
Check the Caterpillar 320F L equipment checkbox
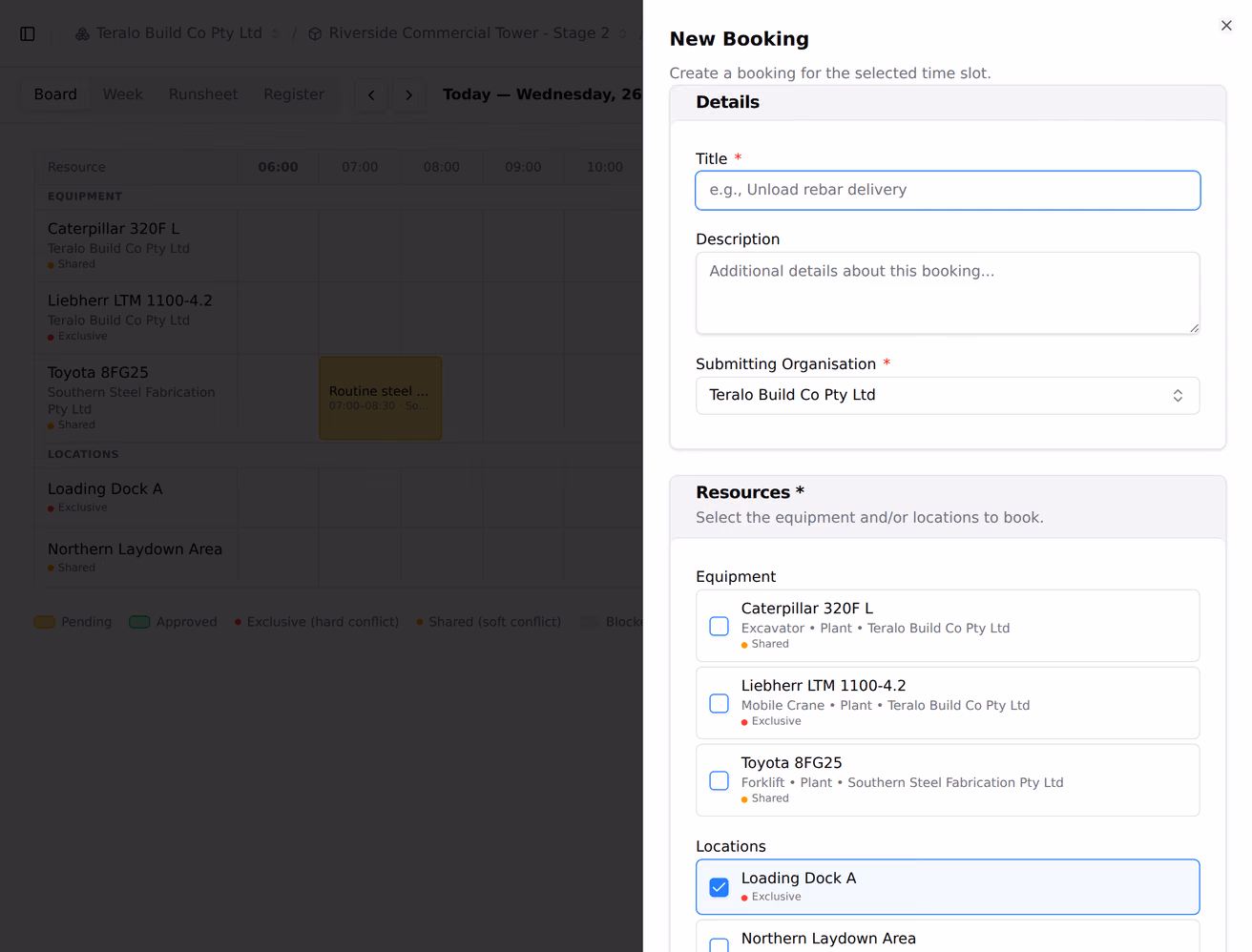[x=720, y=626]
